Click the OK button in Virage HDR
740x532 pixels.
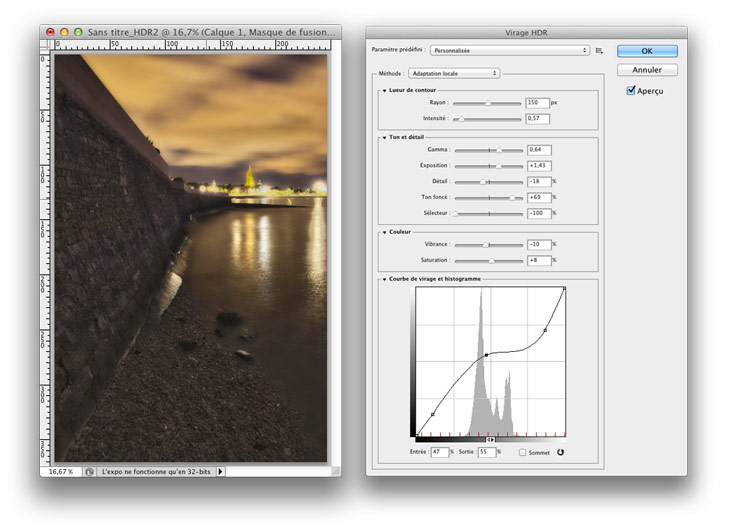click(647, 51)
